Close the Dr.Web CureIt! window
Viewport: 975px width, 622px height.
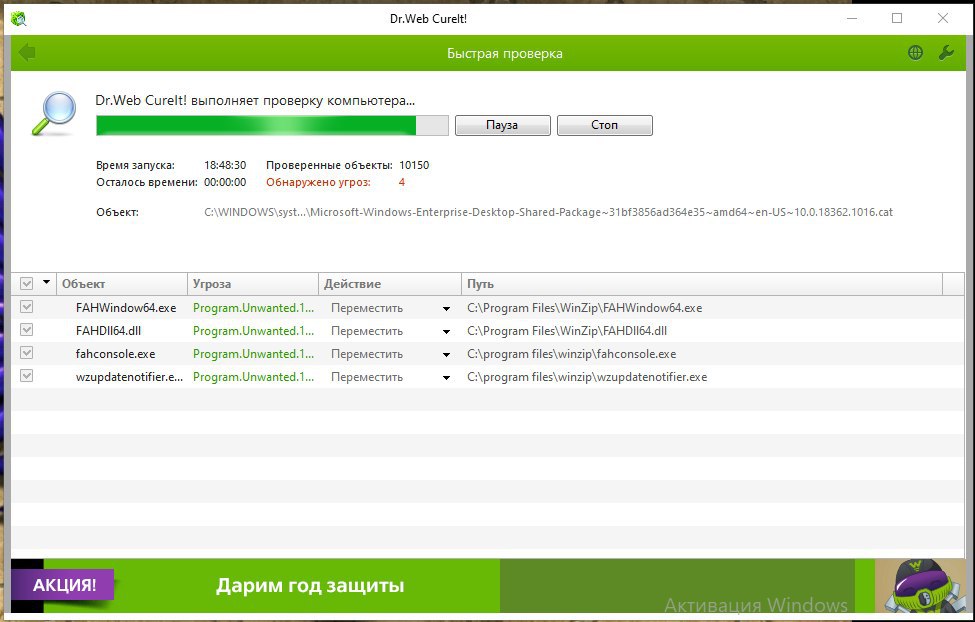(943, 19)
